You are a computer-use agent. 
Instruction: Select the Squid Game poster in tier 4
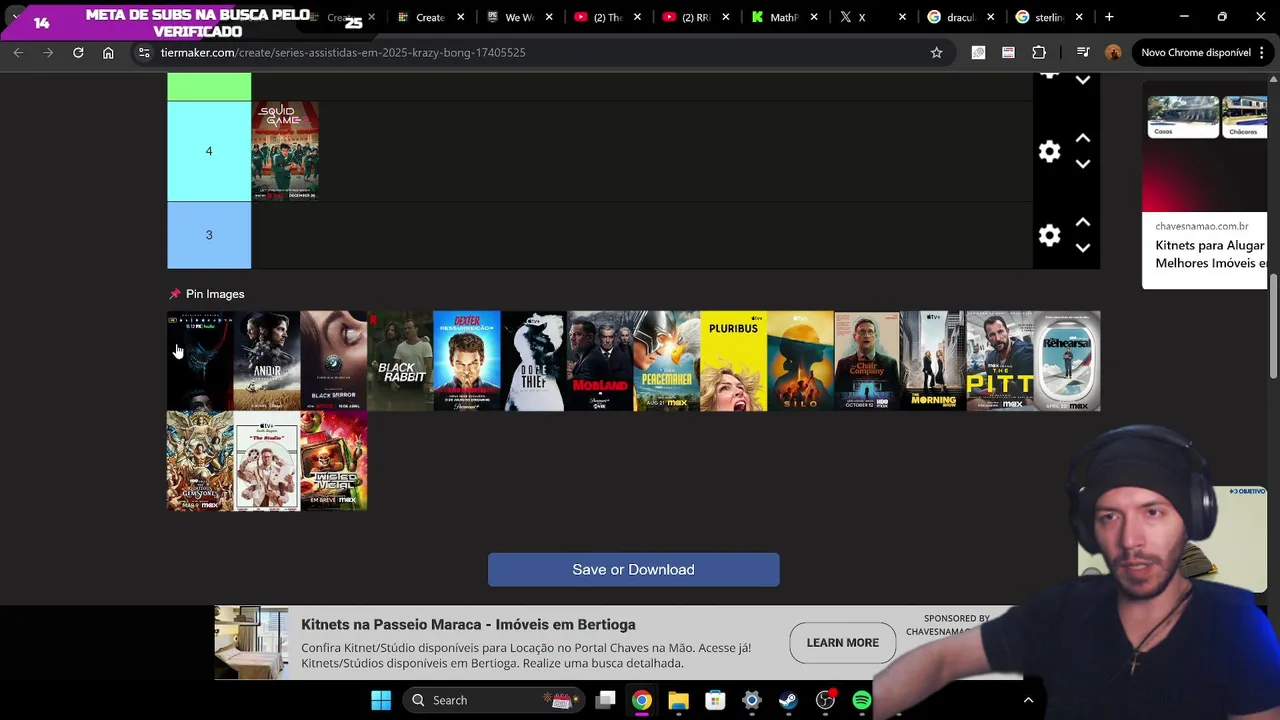coord(285,151)
